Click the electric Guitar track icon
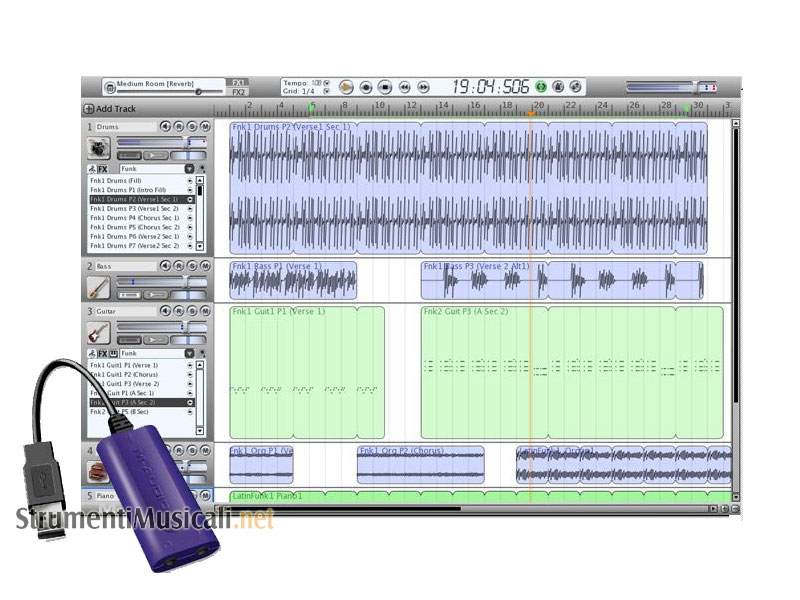This screenshot has width=800, height=600. [x=98, y=332]
